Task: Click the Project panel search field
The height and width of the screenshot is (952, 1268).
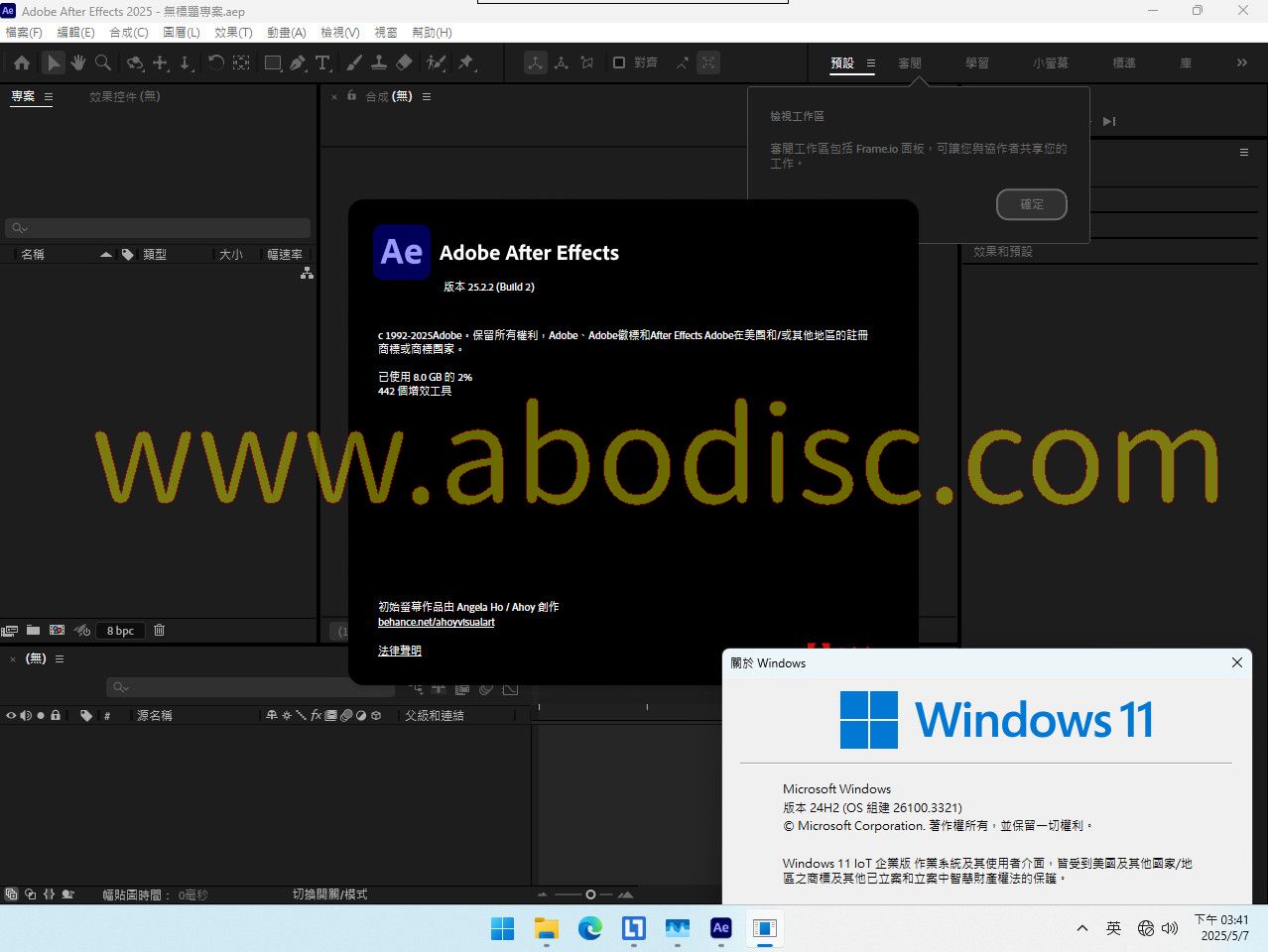Action: coord(158,228)
